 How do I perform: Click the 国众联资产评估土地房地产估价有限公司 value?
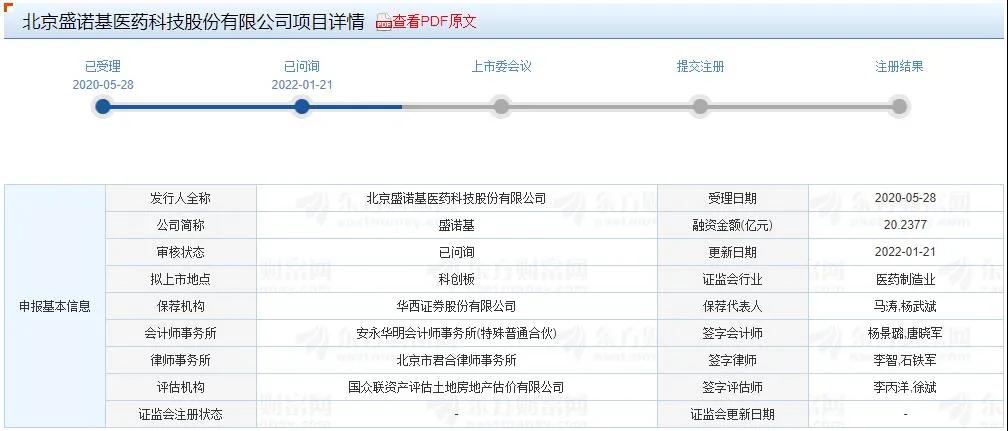pyautogui.click(x=456, y=387)
